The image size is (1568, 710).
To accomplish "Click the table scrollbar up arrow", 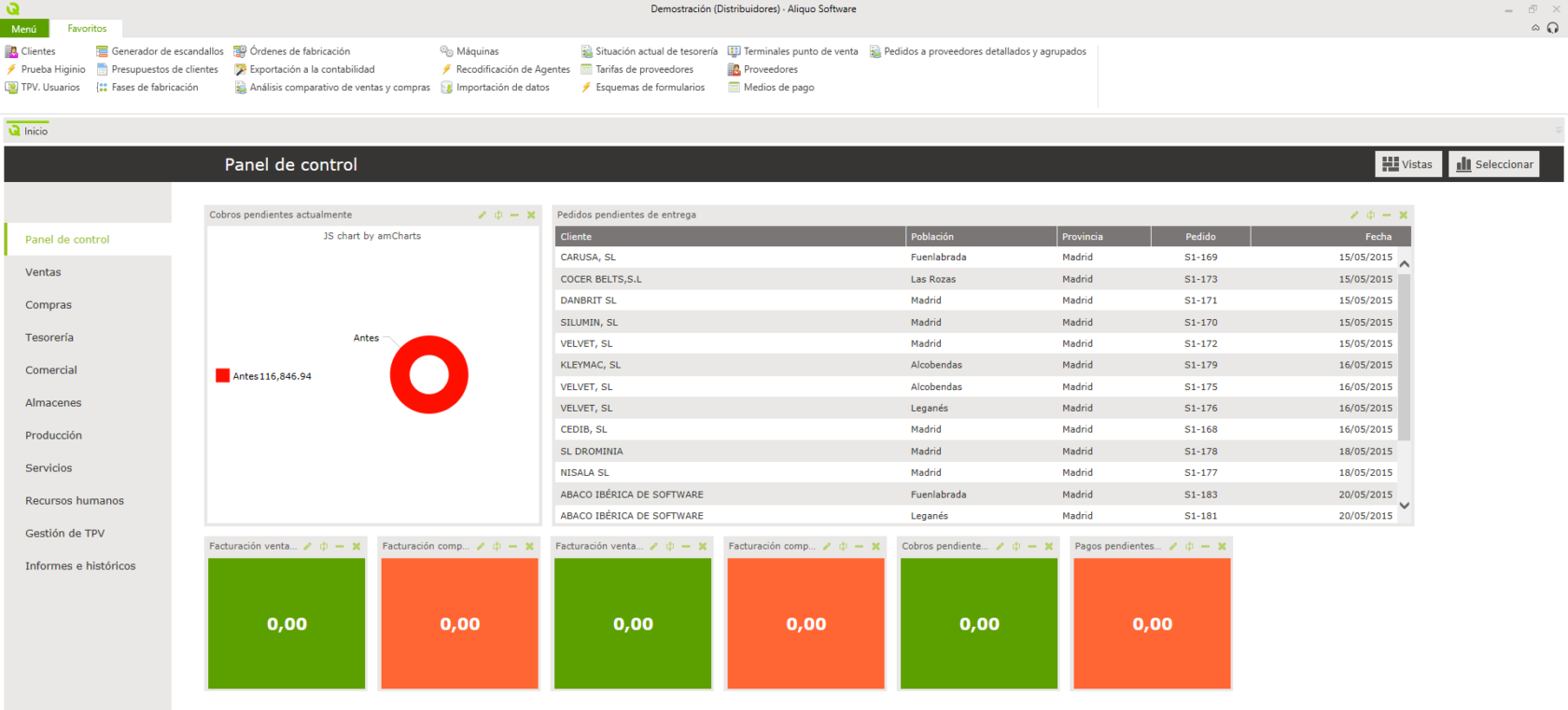I will (x=1405, y=264).
